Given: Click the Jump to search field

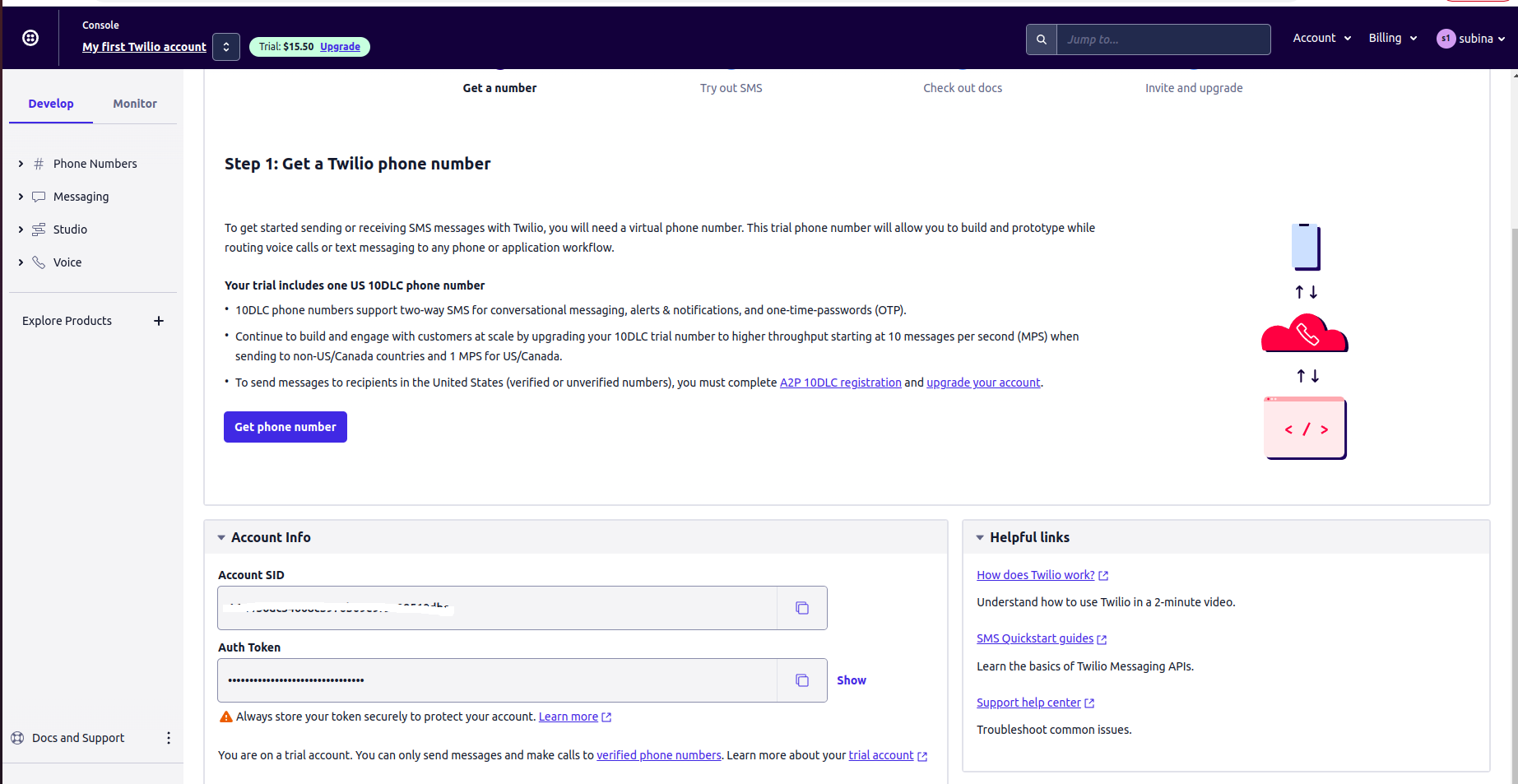Looking at the screenshot, I should pyautogui.click(x=1163, y=39).
